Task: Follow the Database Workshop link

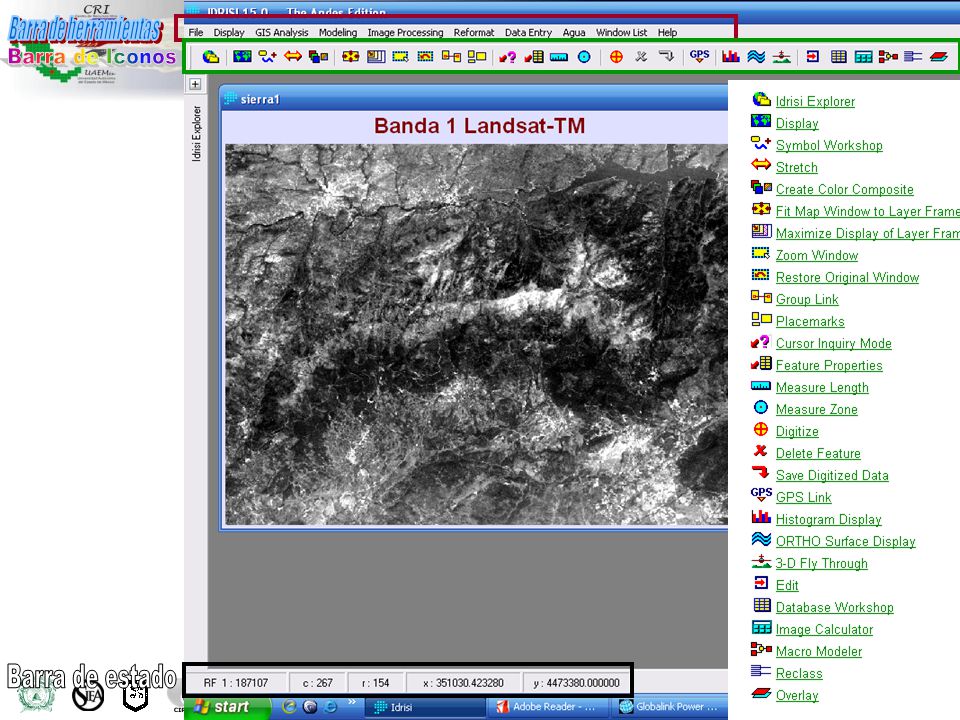Action: (x=834, y=607)
